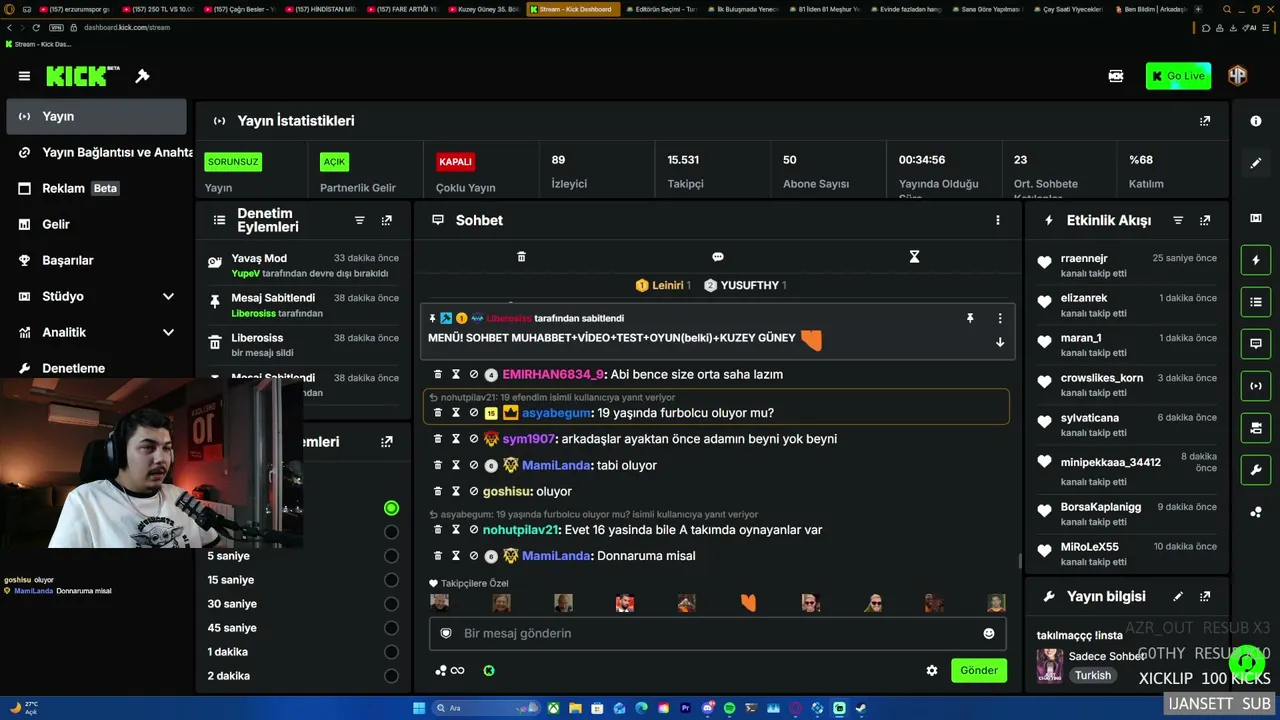Open Gelir page in sidebar
Viewport: 1280px width, 720px height.
[x=96, y=224]
